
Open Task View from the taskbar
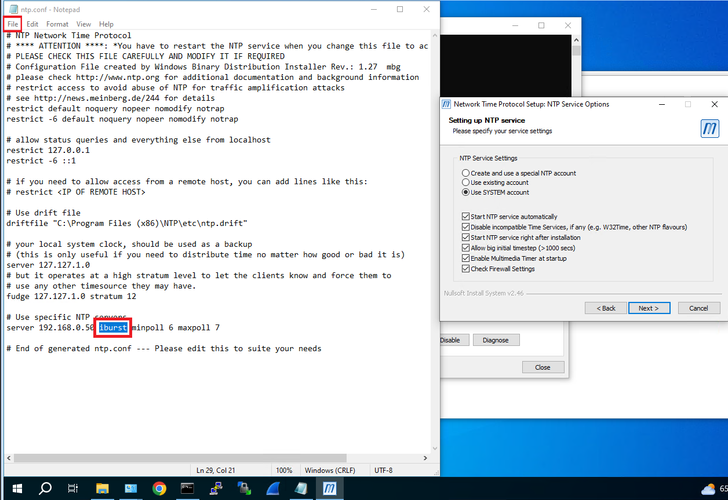74,488
